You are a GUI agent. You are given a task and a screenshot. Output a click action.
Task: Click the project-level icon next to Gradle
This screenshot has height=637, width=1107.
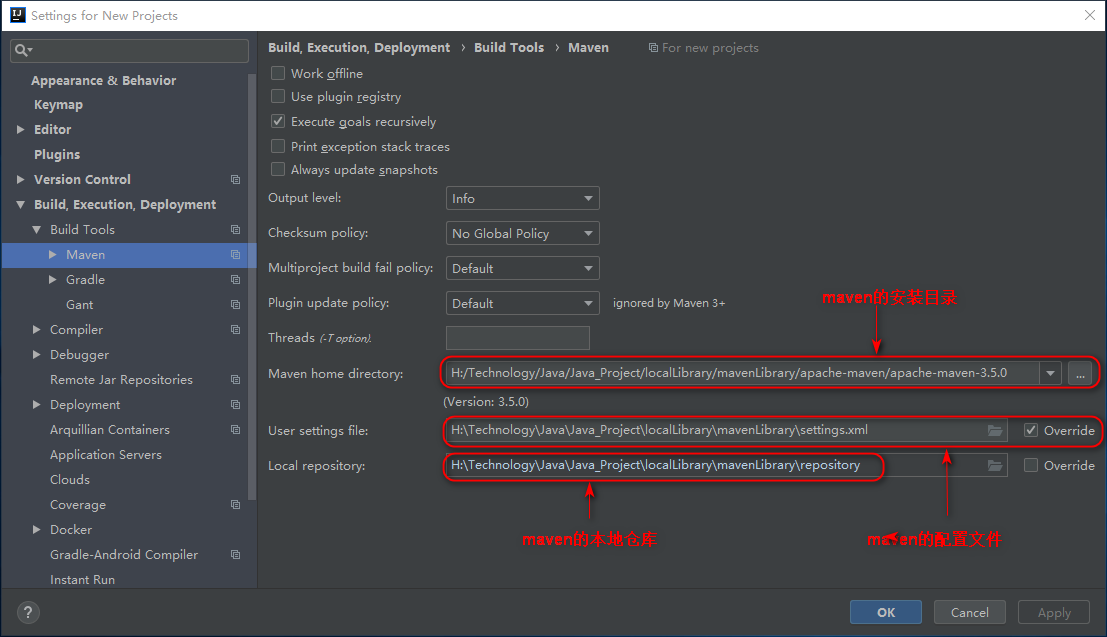coord(236,280)
